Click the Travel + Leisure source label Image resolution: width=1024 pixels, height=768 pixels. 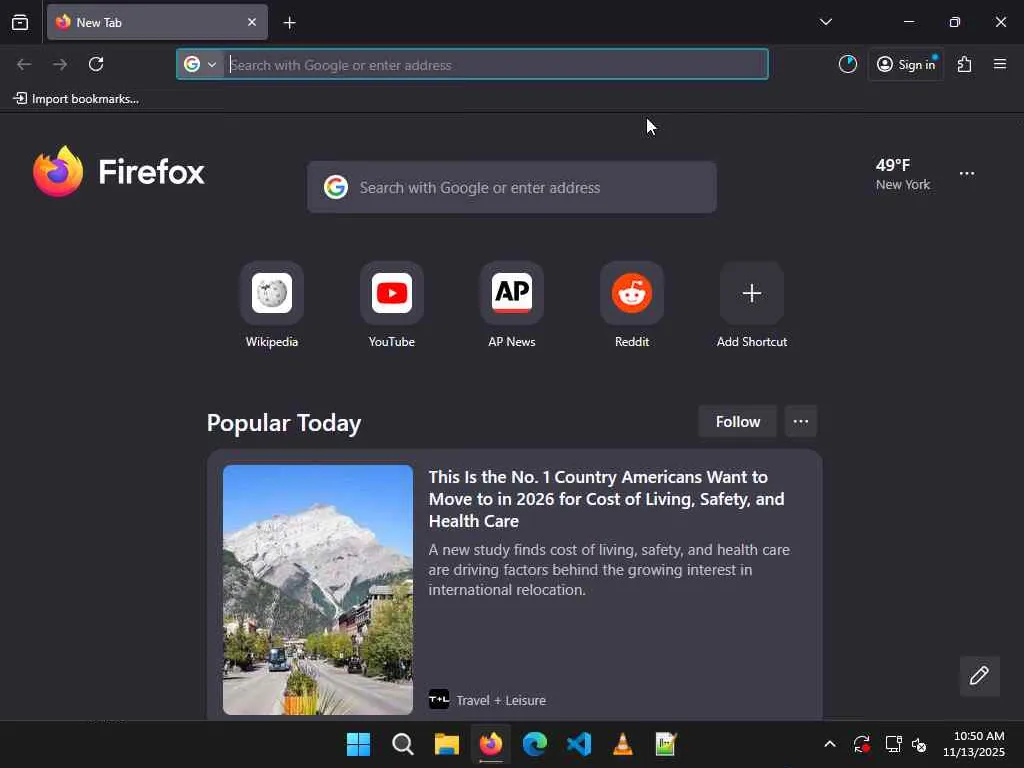(x=501, y=700)
